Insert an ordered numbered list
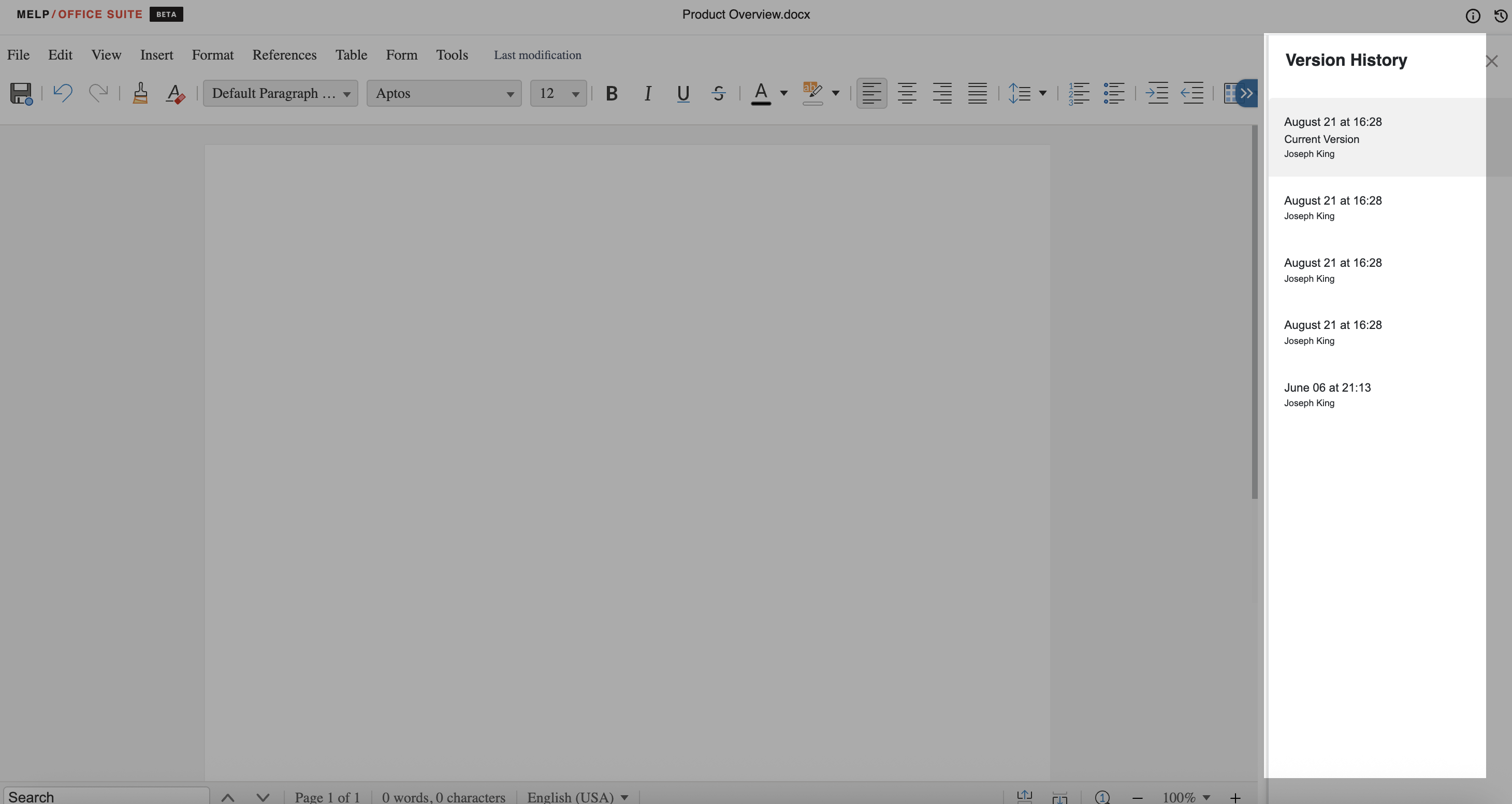The width and height of the screenshot is (1512, 804). click(x=1078, y=93)
